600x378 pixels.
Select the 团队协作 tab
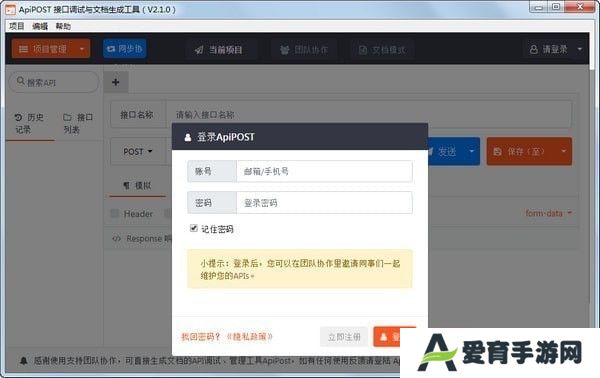coord(304,50)
